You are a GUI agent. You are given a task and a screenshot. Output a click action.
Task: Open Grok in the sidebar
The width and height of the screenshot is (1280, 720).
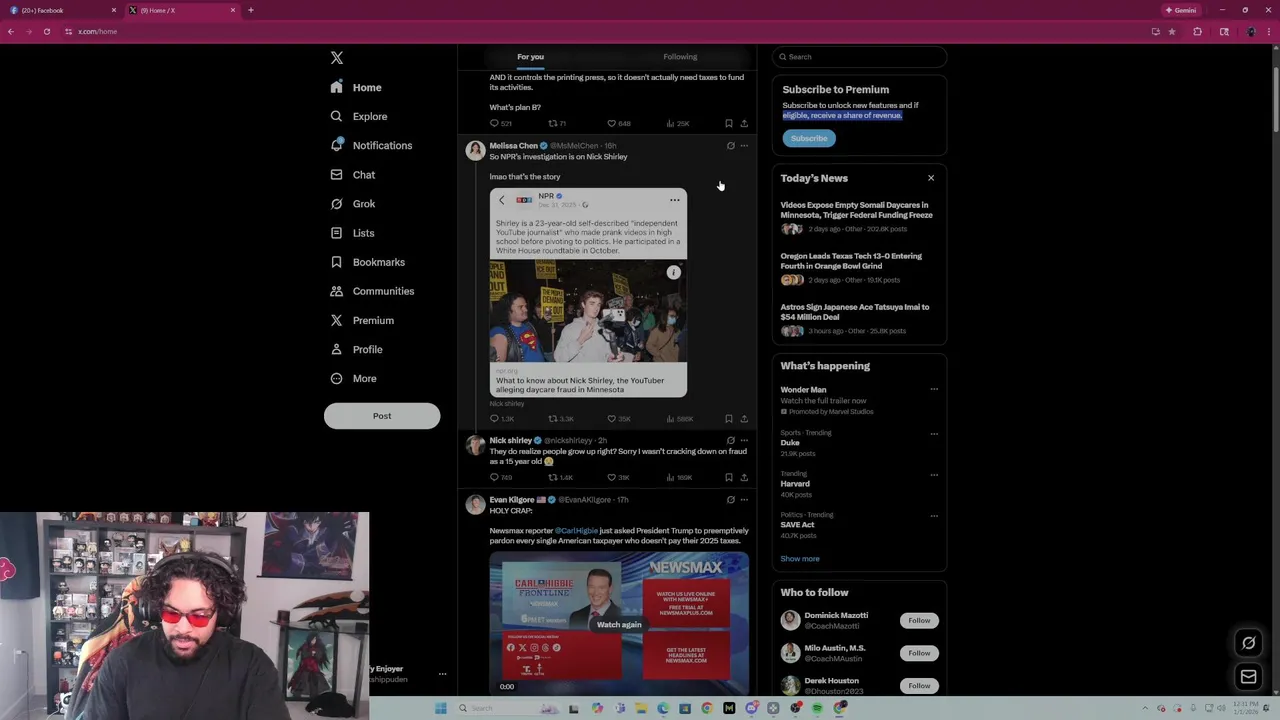tap(353, 203)
